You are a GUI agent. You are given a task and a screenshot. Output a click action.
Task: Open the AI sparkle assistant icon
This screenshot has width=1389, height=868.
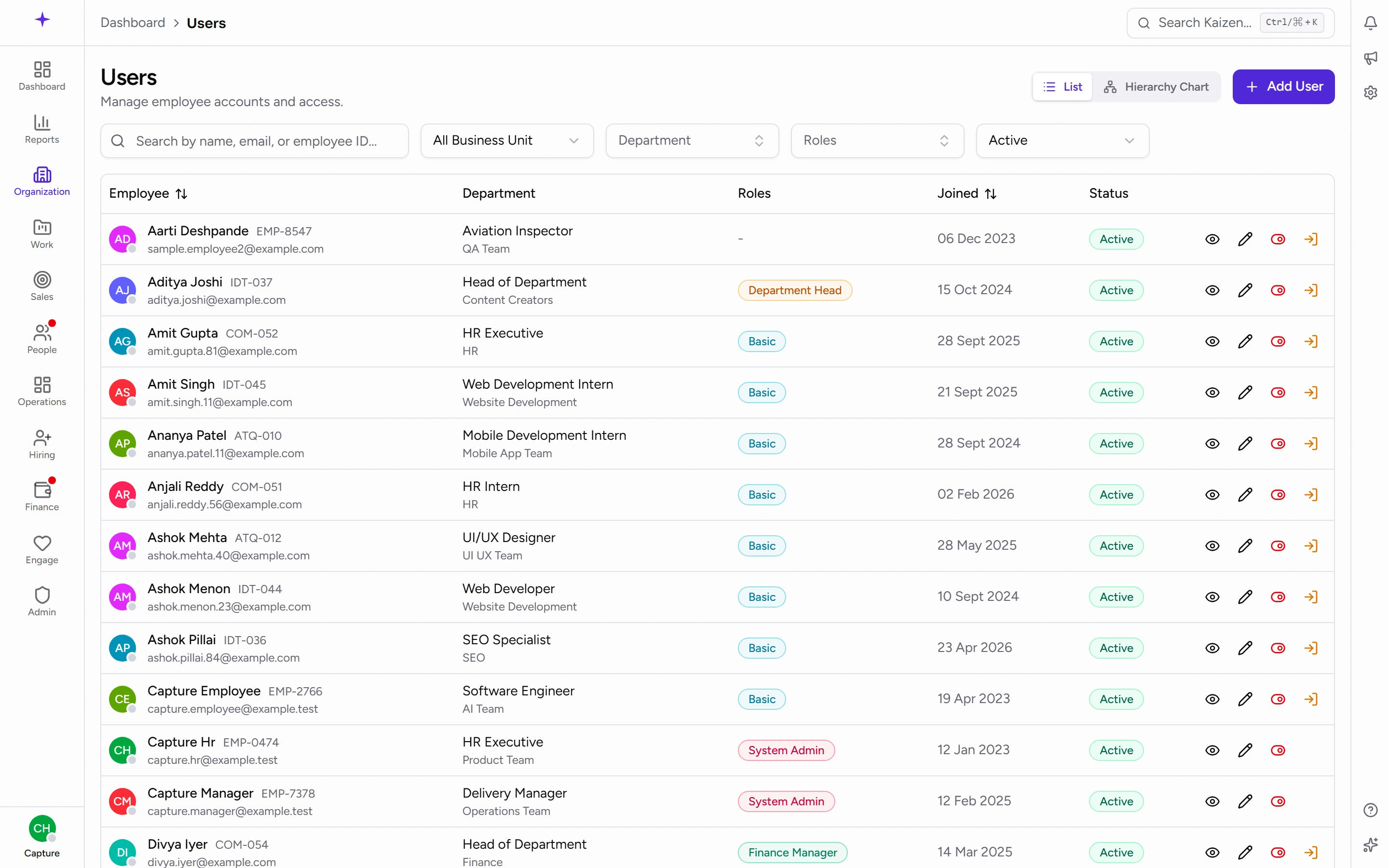(1370, 844)
